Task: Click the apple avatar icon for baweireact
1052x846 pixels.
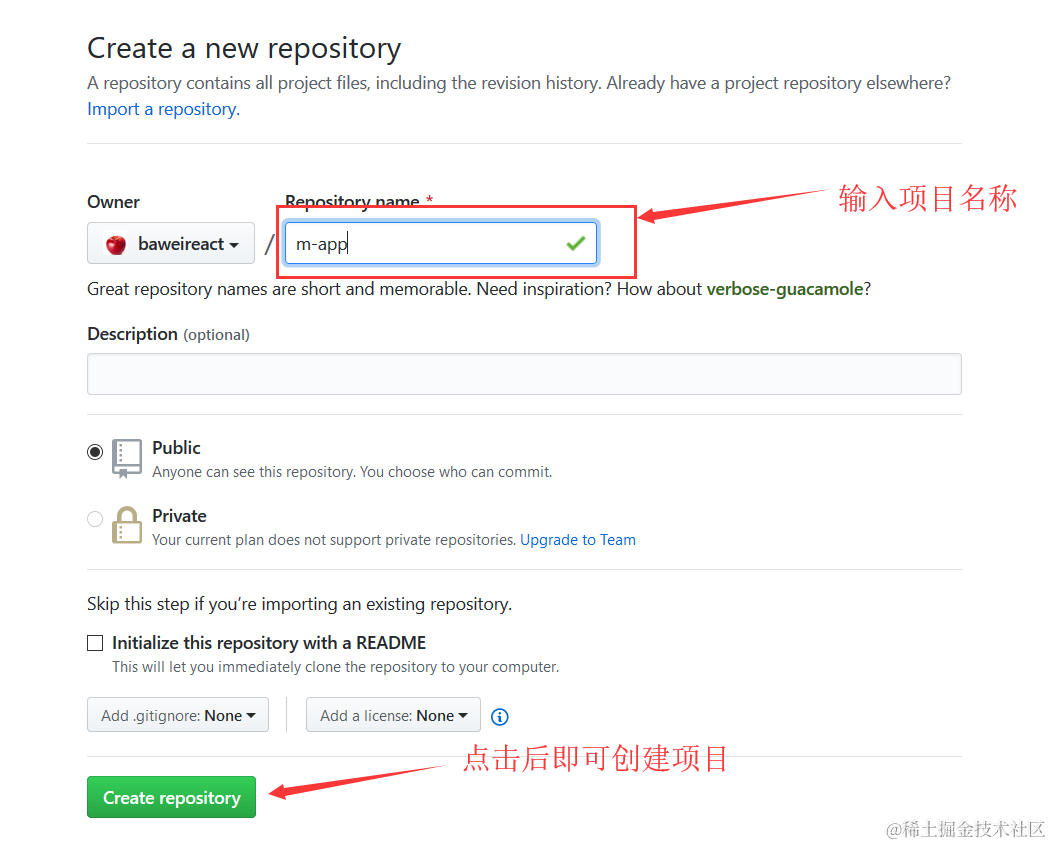Action: click(x=115, y=244)
